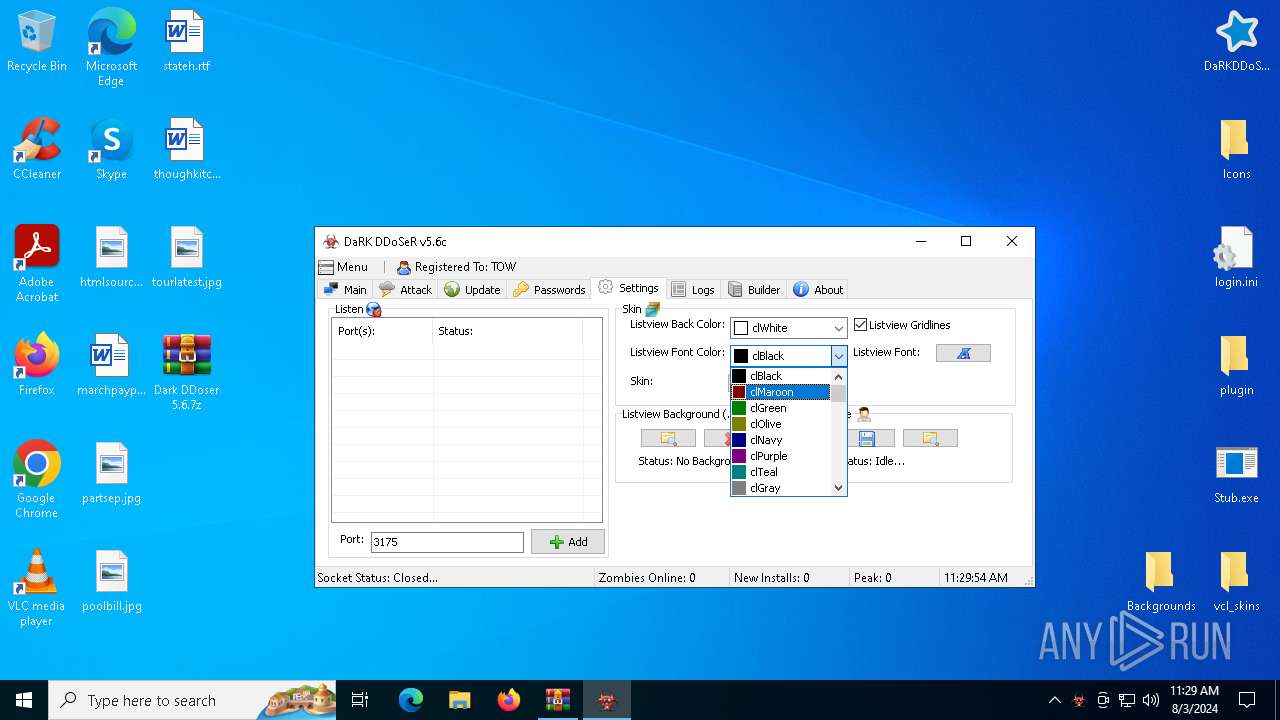Open the notification center icon

(x=1247, y=700)
